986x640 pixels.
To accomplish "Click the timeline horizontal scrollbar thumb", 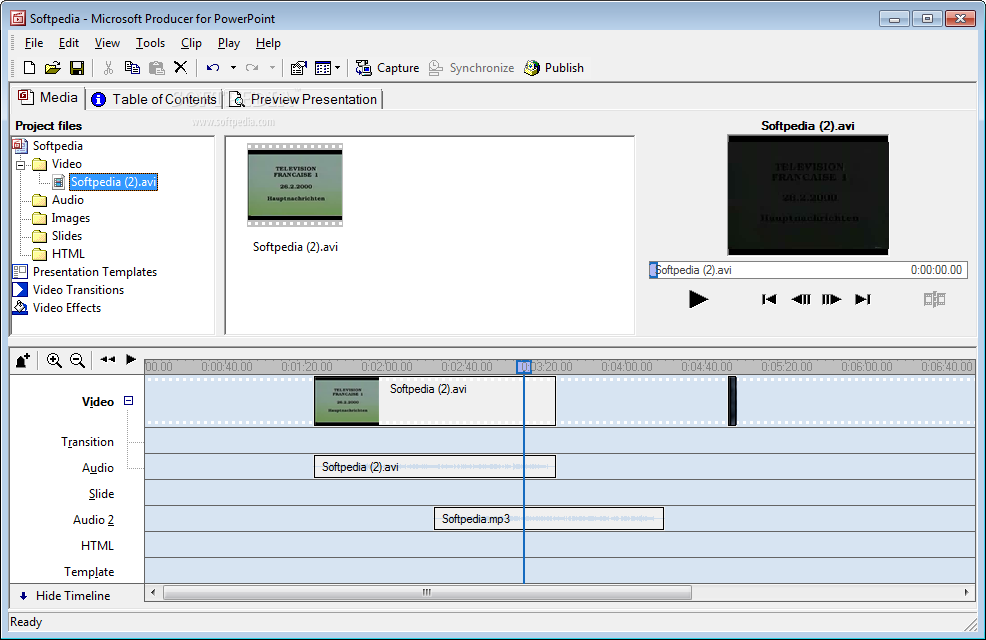I will coord(427,592).
